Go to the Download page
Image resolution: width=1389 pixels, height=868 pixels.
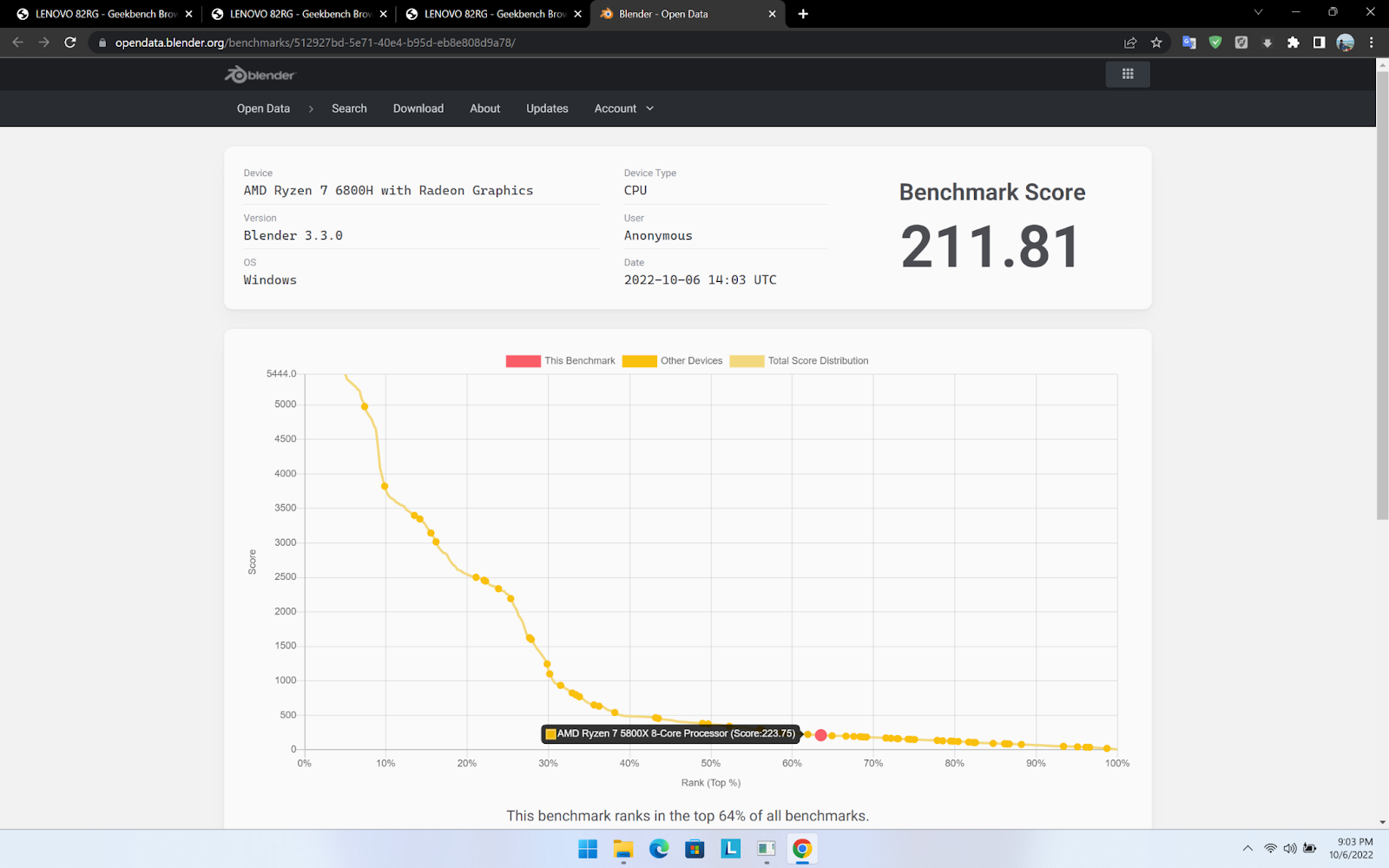[x=418, y=108]
